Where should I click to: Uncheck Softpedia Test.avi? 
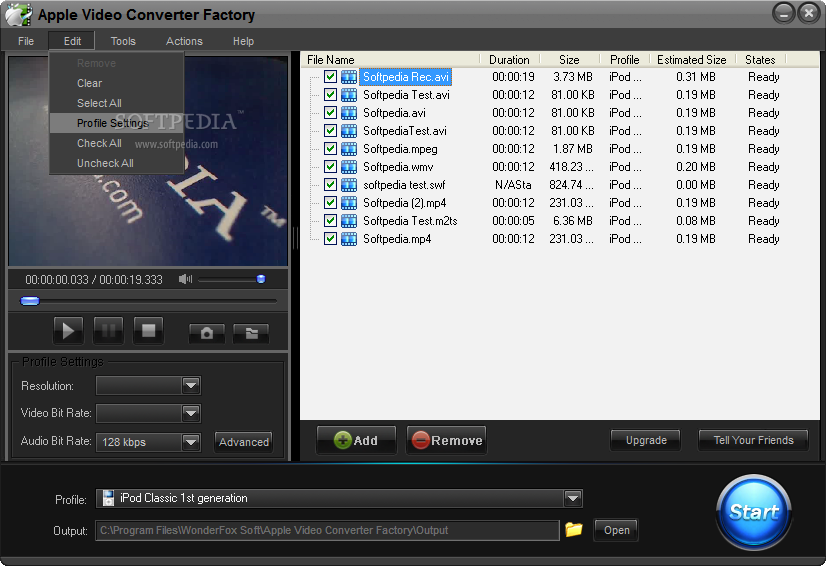(x=330, y=95)
